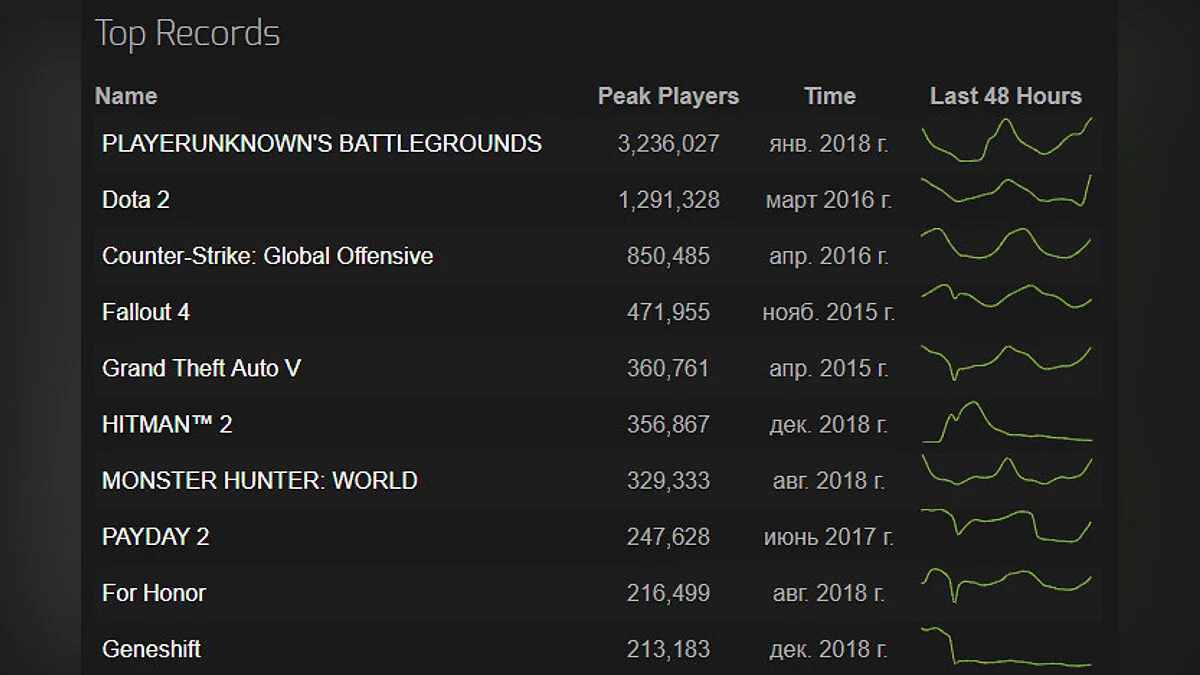Open the Fallout 4 entry
Image resolution: width=1200 pixels, height=675 pixels.
pos(146,312)
